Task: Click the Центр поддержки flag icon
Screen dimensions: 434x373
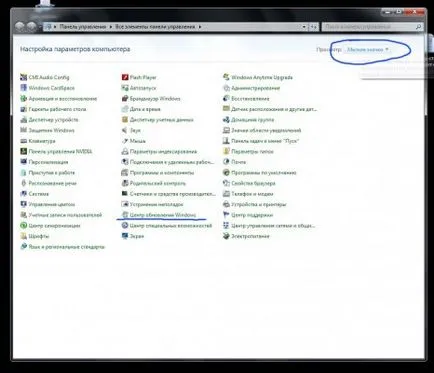Action: [226, 215]
